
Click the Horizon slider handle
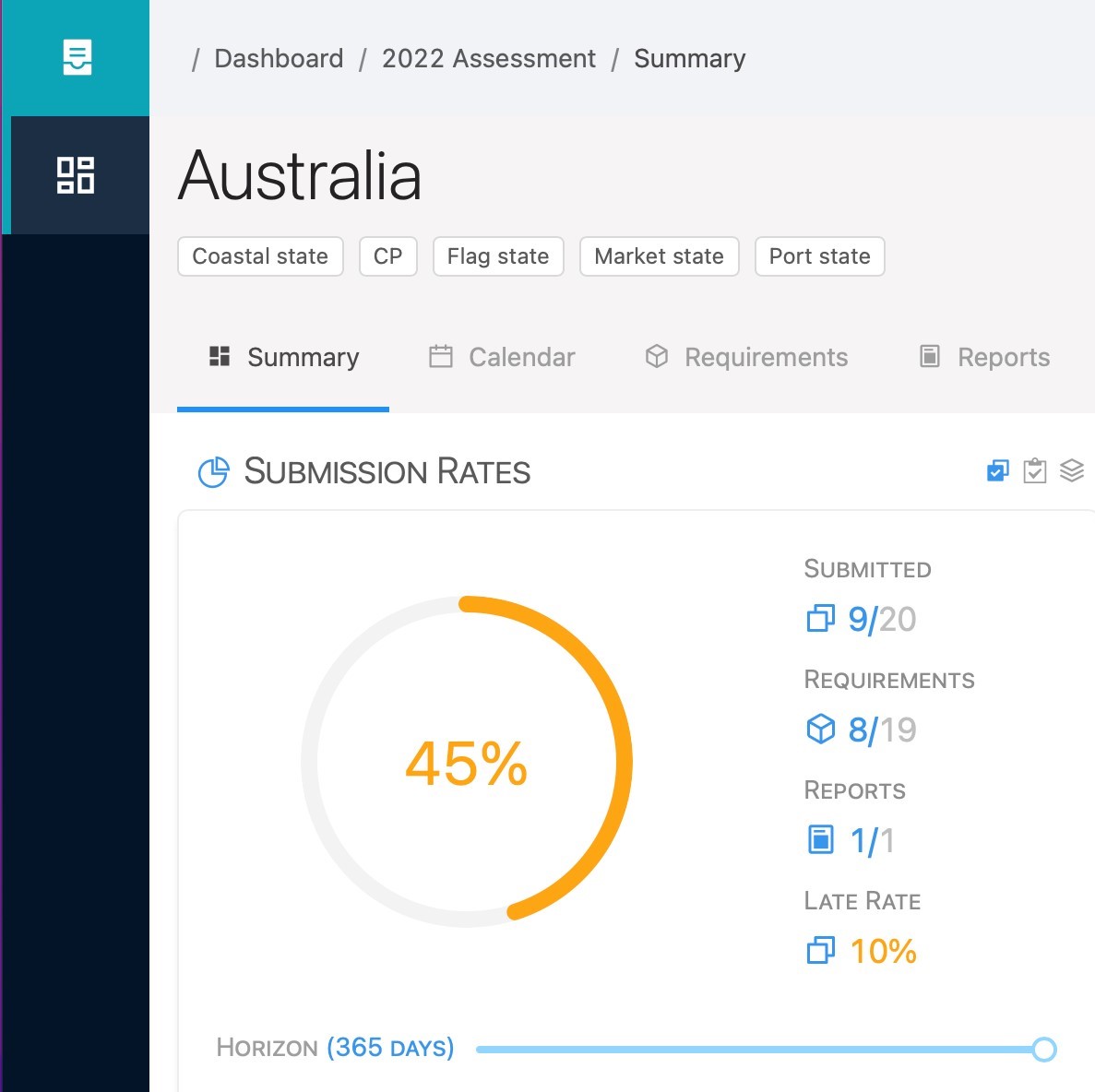(x=1044, y=1050)
